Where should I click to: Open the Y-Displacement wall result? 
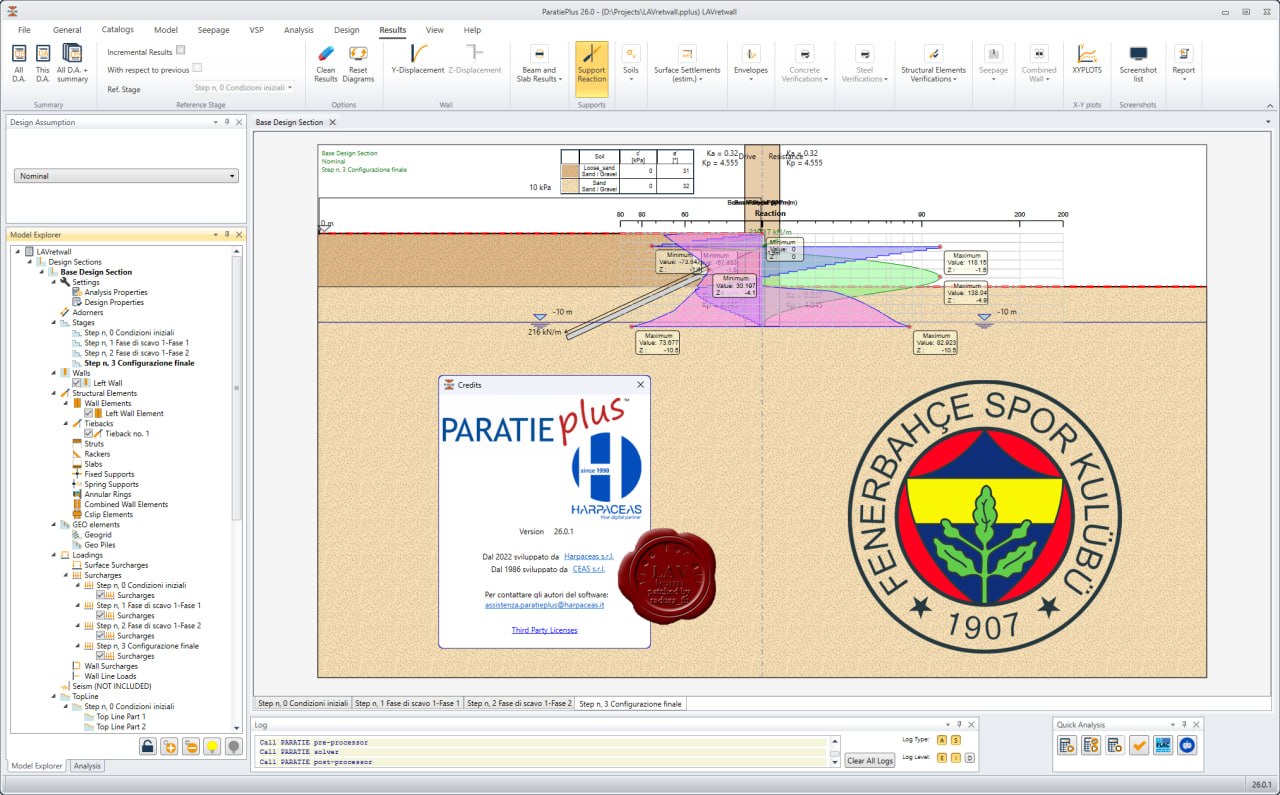pyautogui.click(x=418, y=60)
